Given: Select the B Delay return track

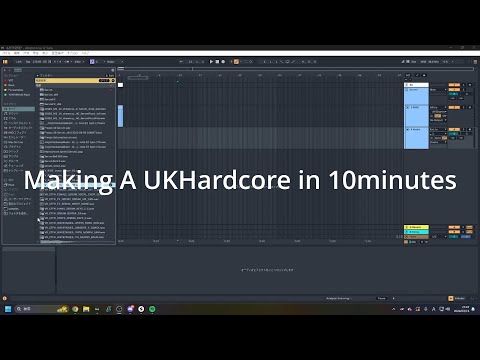Looking at the screenshot, I should (x=417, y=232).
